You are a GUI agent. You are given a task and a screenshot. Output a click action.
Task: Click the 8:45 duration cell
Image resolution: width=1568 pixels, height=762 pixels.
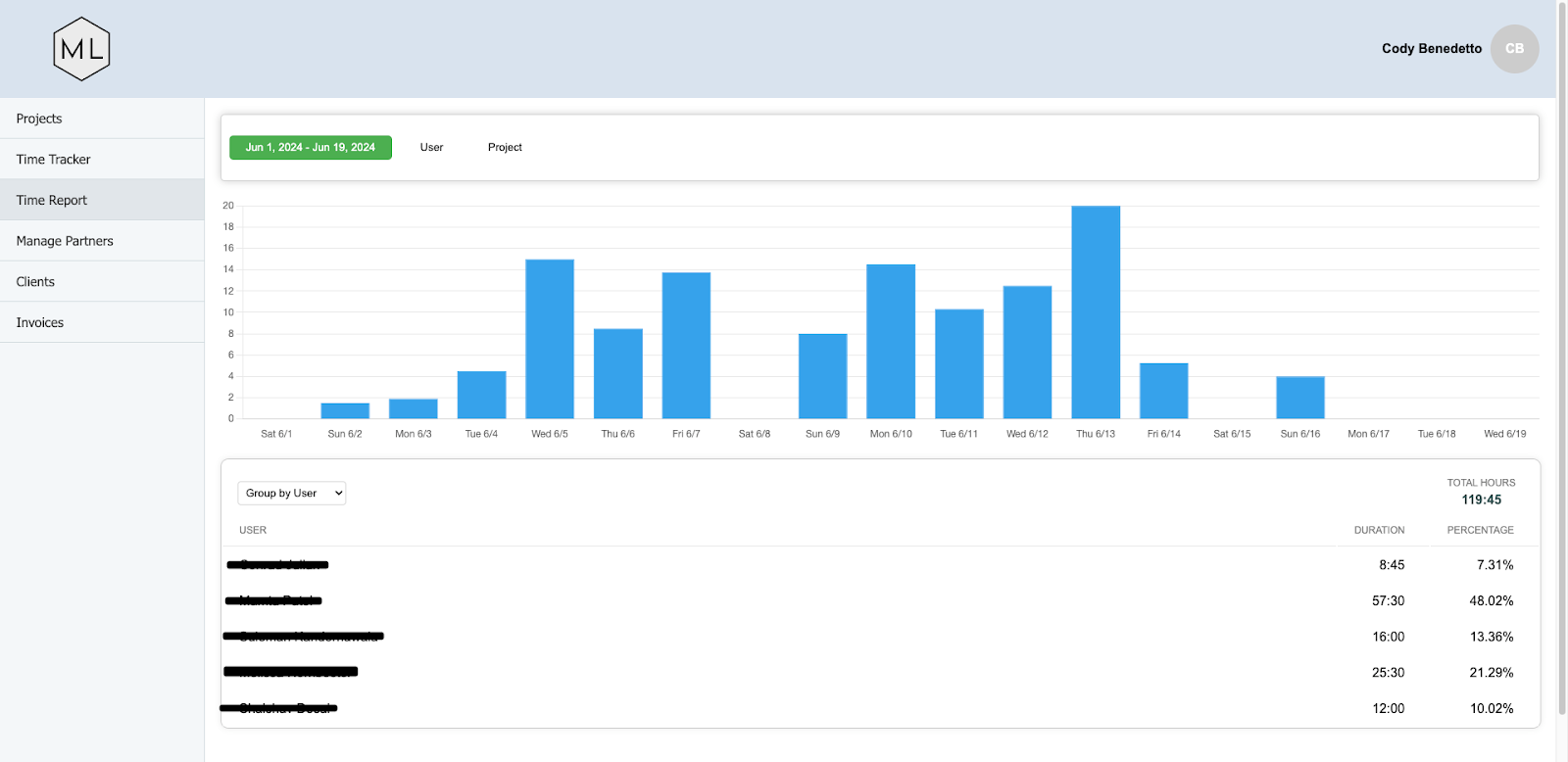tap(1392, 565)
